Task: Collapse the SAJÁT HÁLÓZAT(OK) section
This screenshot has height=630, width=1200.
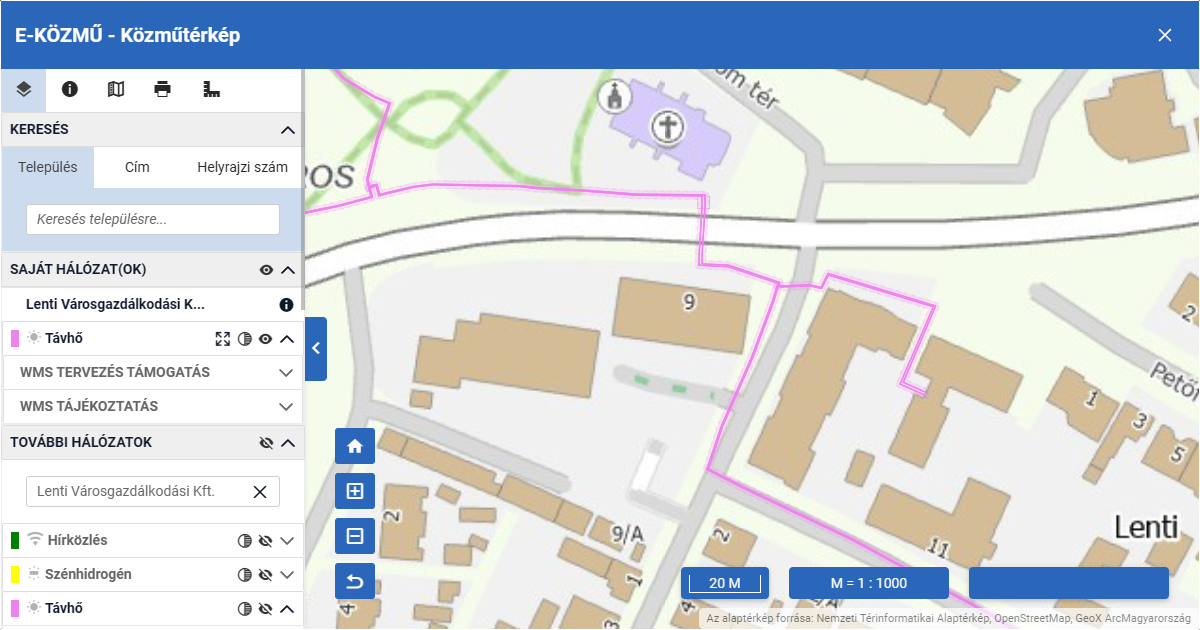Action: pyautogui.click(x=288, y=270)
